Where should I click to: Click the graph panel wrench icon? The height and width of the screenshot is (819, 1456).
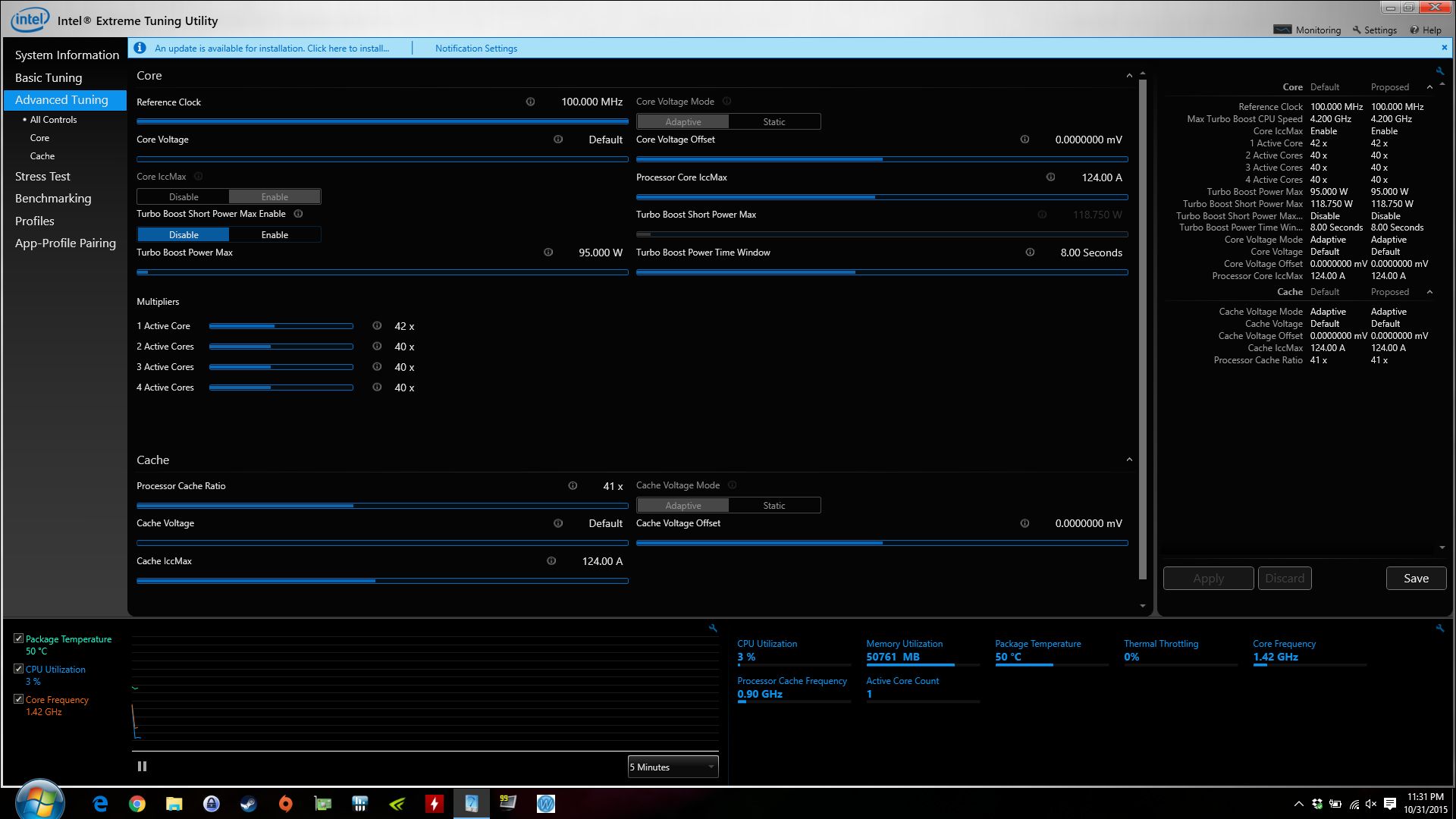(x=713, y=628)
